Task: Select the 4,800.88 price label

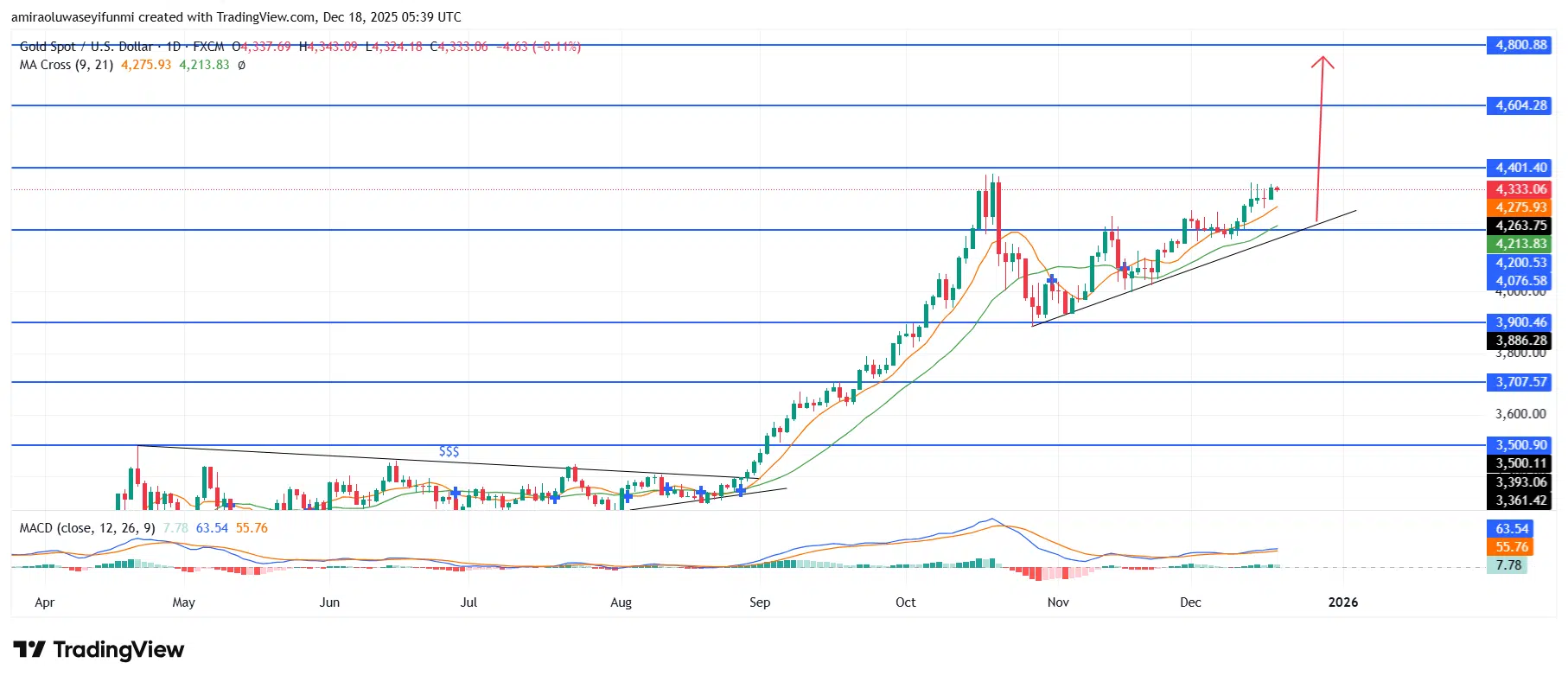Action: [x=1520, y=45]
